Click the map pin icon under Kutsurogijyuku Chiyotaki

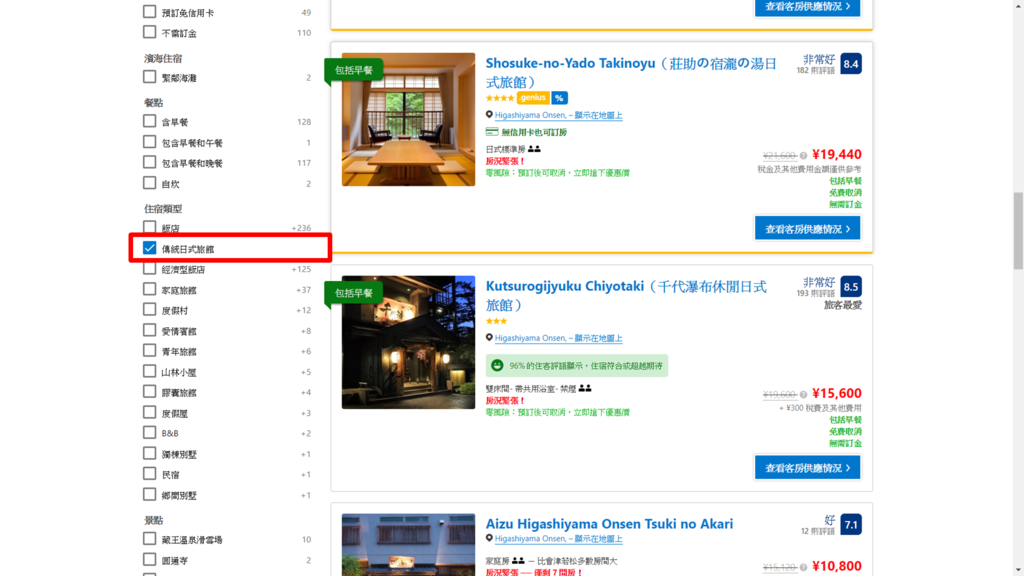tap(489, 338)
